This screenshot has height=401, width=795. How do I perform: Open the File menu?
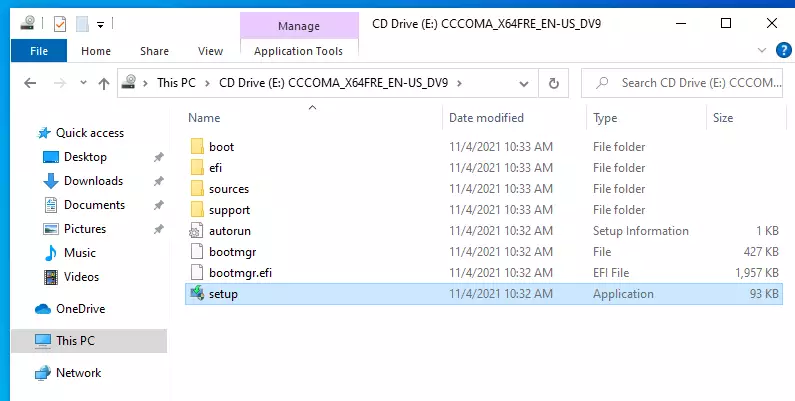point(39,51)
